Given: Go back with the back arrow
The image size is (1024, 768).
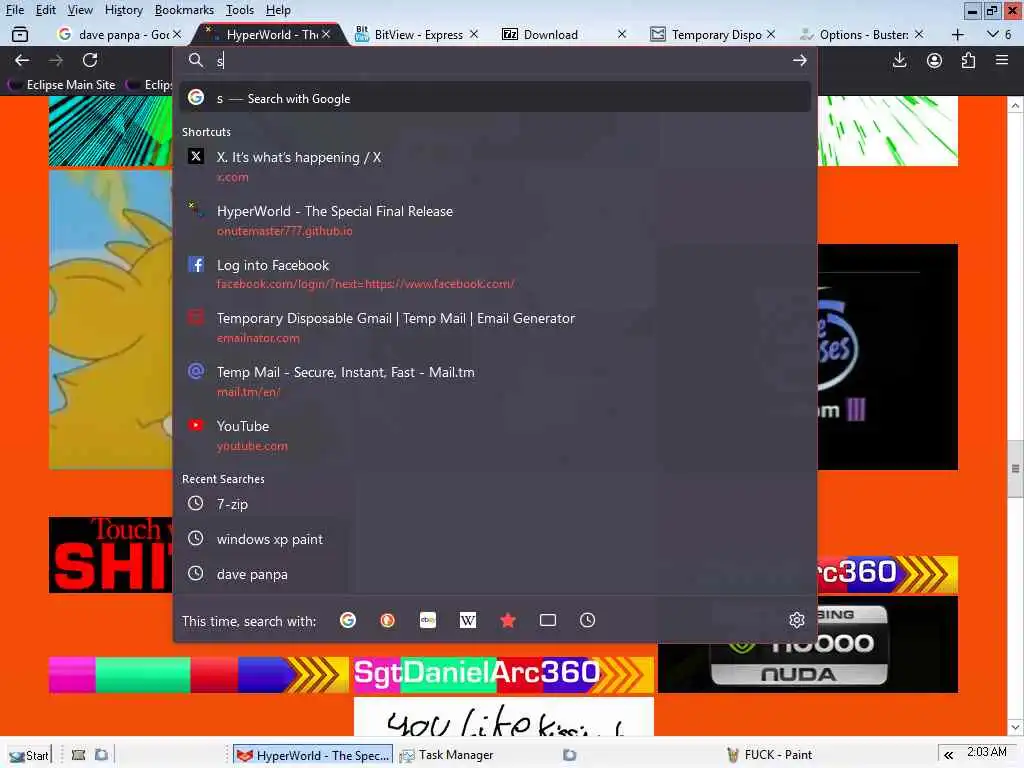Looking at the screenshot, I should [x=22, y=60].
